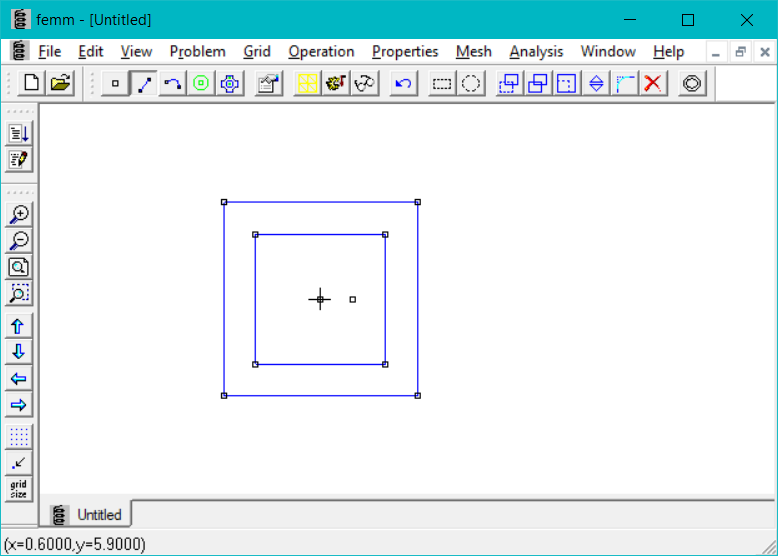Click the grid size button
778x556 pixels.
[19, 489]
